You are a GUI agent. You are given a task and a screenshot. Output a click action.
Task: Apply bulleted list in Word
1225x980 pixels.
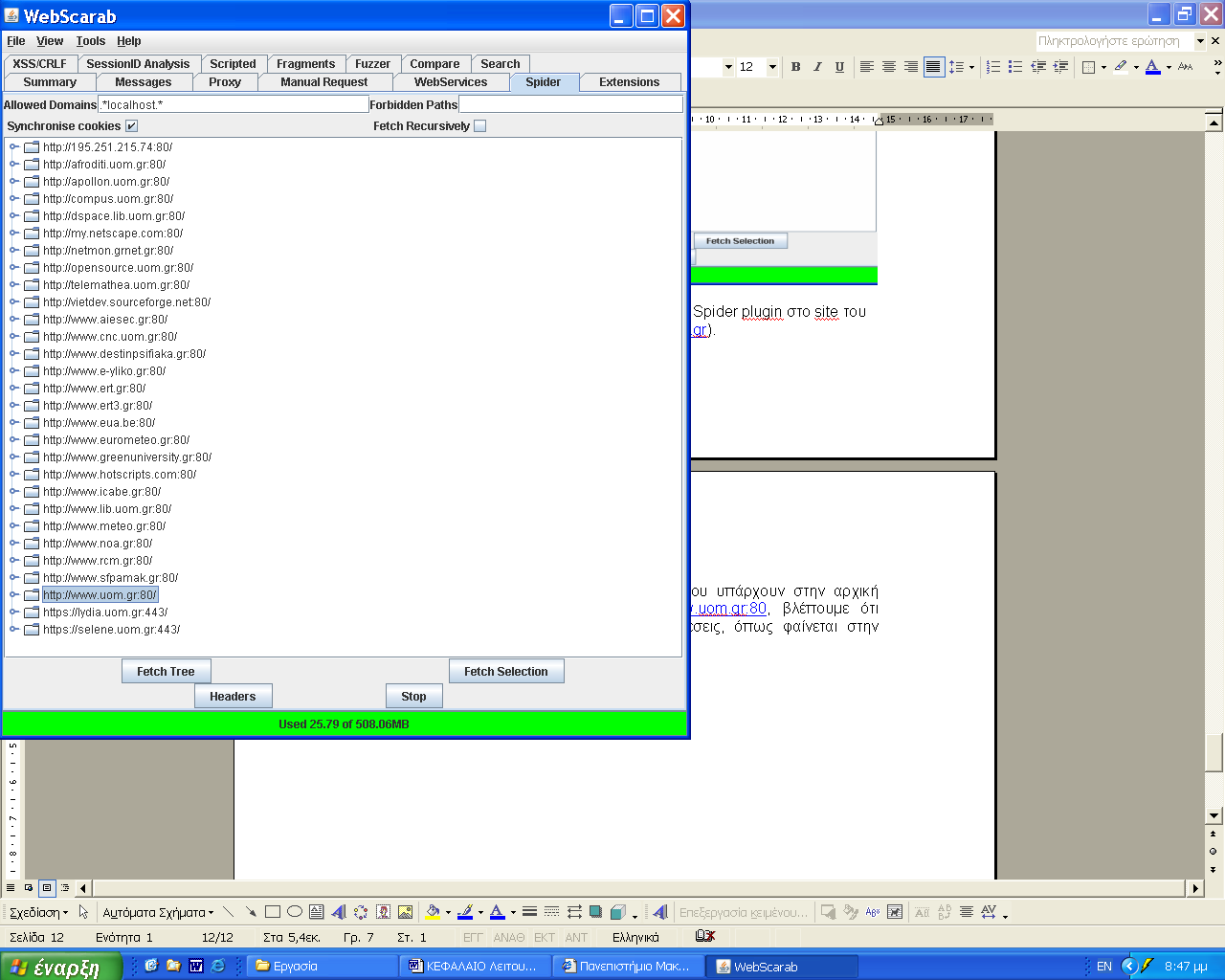coord(1015,67)
